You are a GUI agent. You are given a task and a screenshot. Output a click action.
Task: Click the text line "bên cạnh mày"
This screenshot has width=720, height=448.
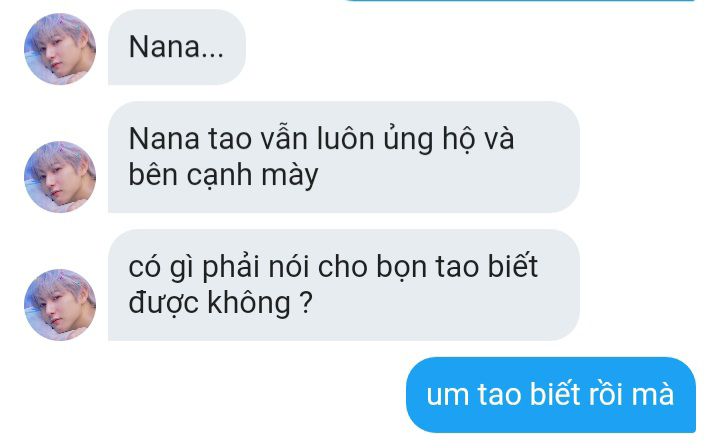[223, 176]
